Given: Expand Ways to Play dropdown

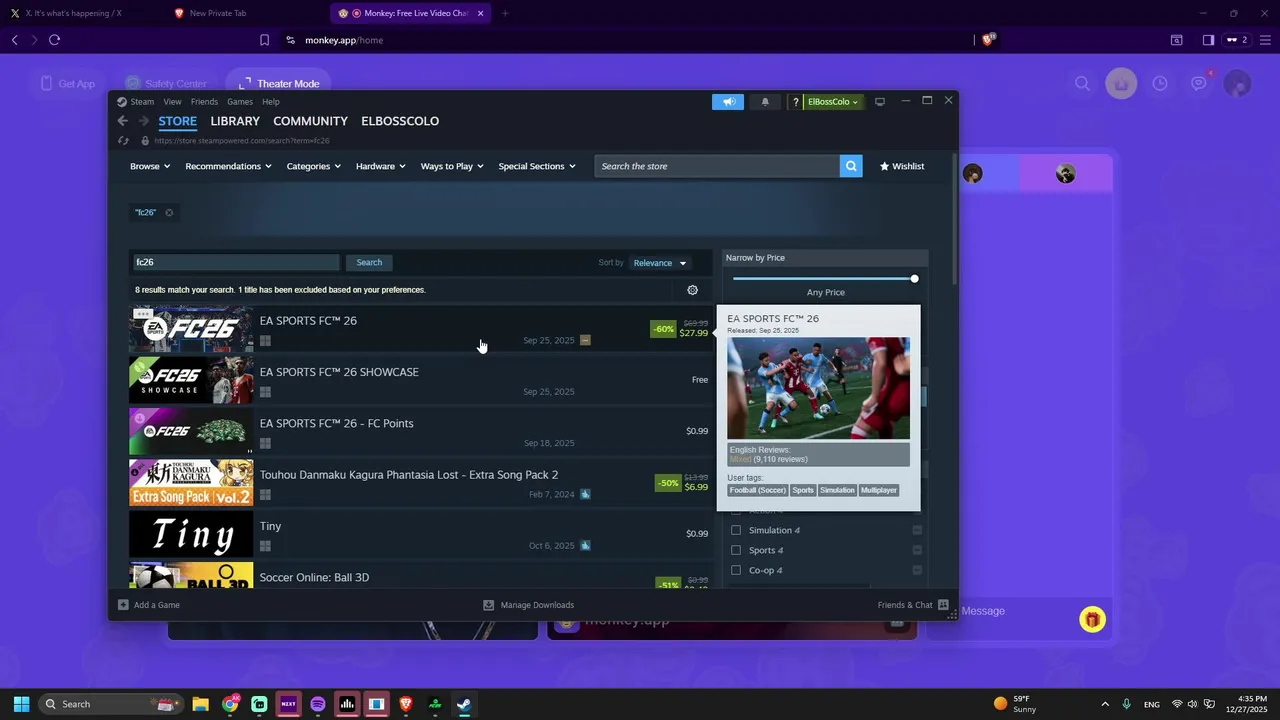Looking at the screenshot, I should (x=452, y=166).
